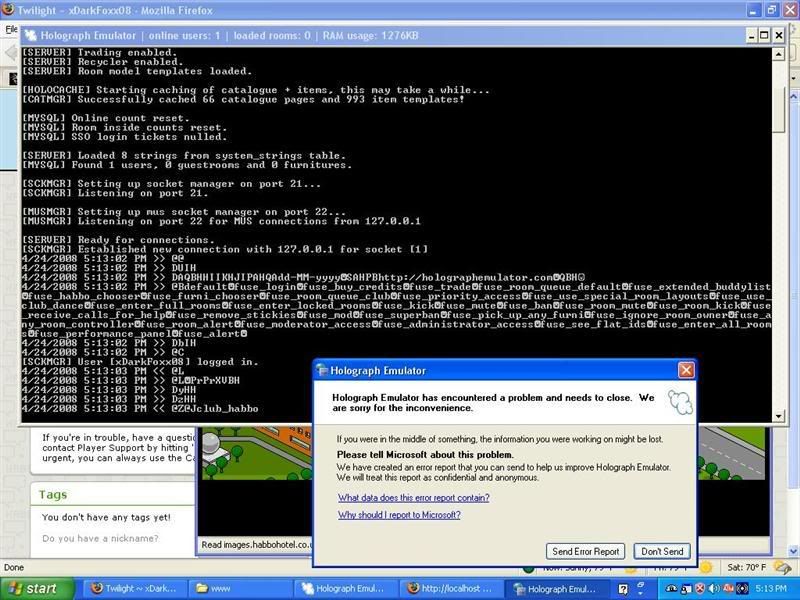
Task: Click the system tray clock
Action: [773, 588]
